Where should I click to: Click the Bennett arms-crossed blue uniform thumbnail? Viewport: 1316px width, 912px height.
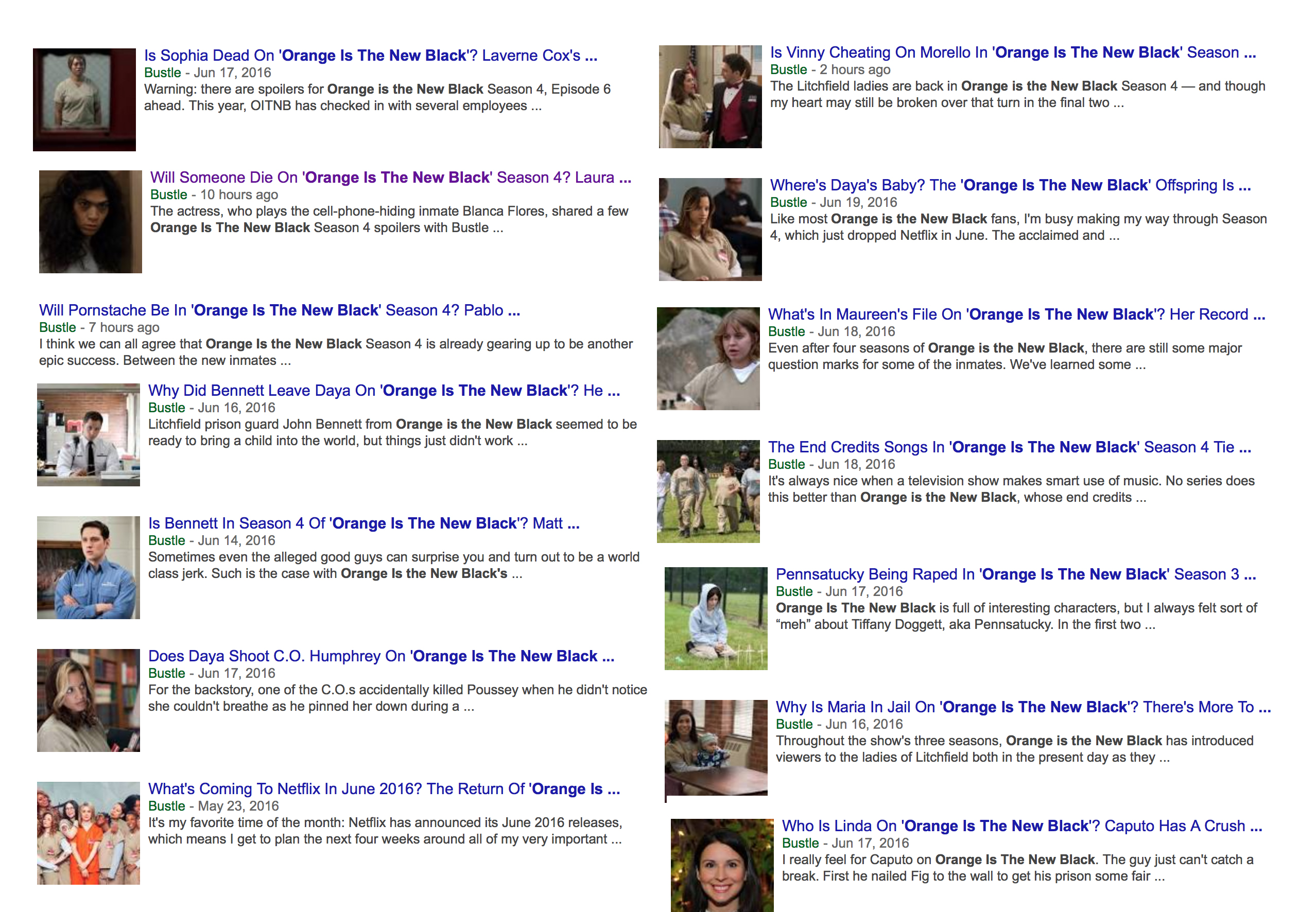pyautogui.click(x=89, y=568)
